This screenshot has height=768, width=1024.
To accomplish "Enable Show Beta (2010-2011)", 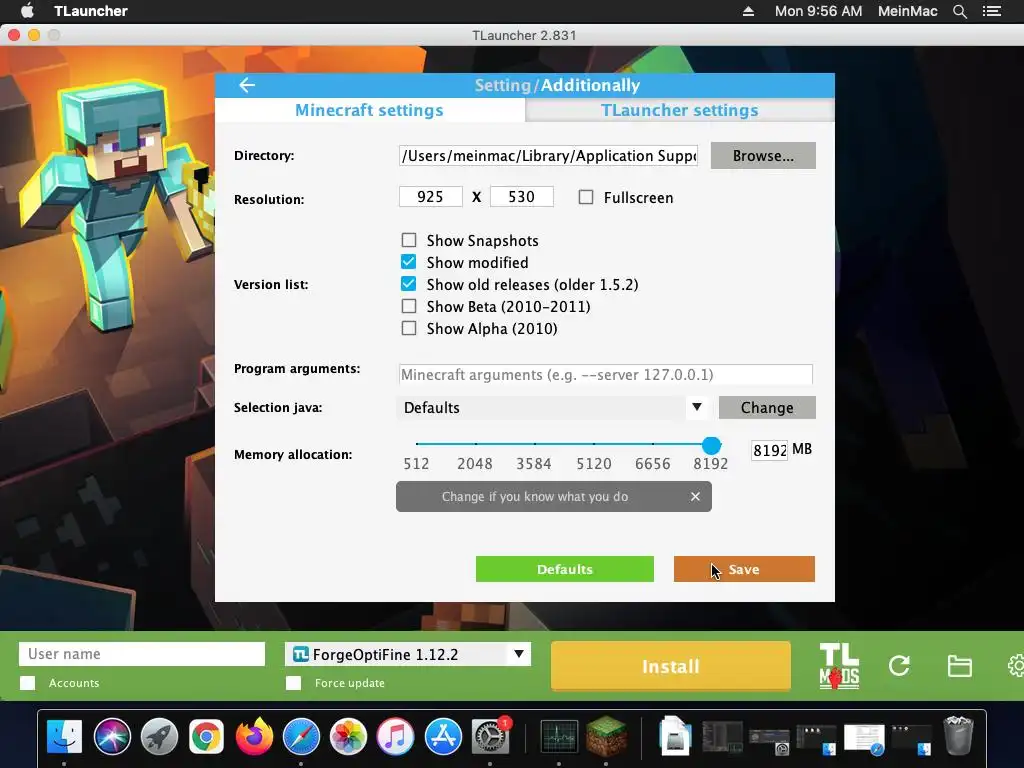I will (x=409, y=306).
